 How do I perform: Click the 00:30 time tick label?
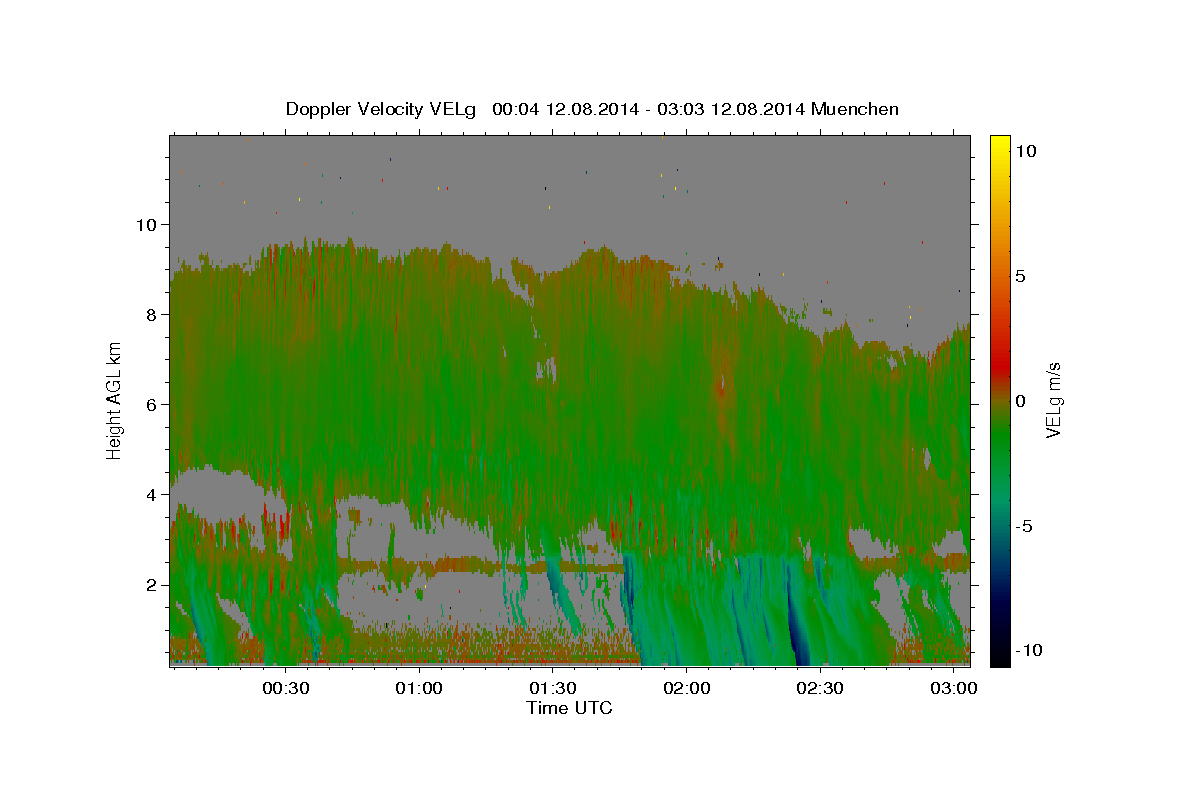click(x=285, y=689)
